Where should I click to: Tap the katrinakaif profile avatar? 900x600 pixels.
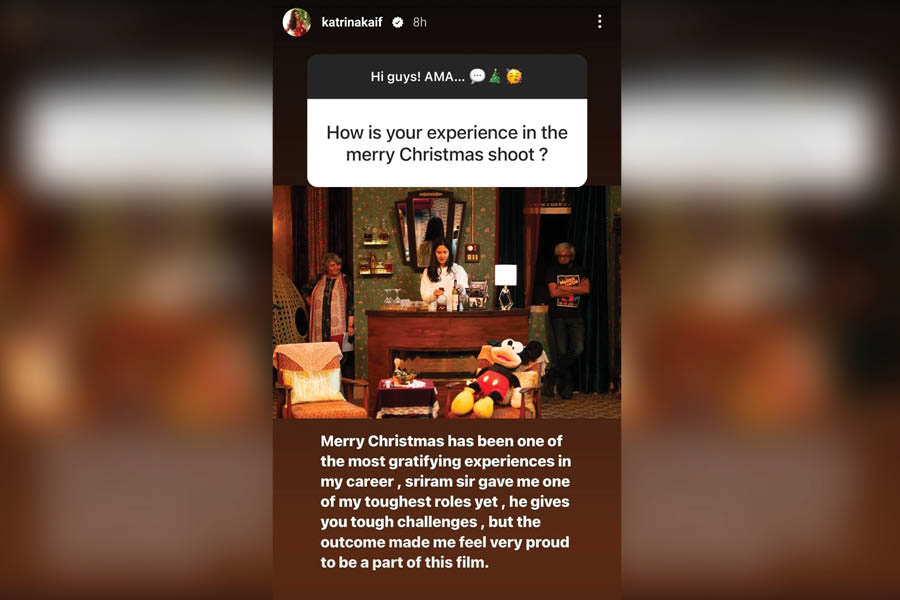(x=297, y=22)
